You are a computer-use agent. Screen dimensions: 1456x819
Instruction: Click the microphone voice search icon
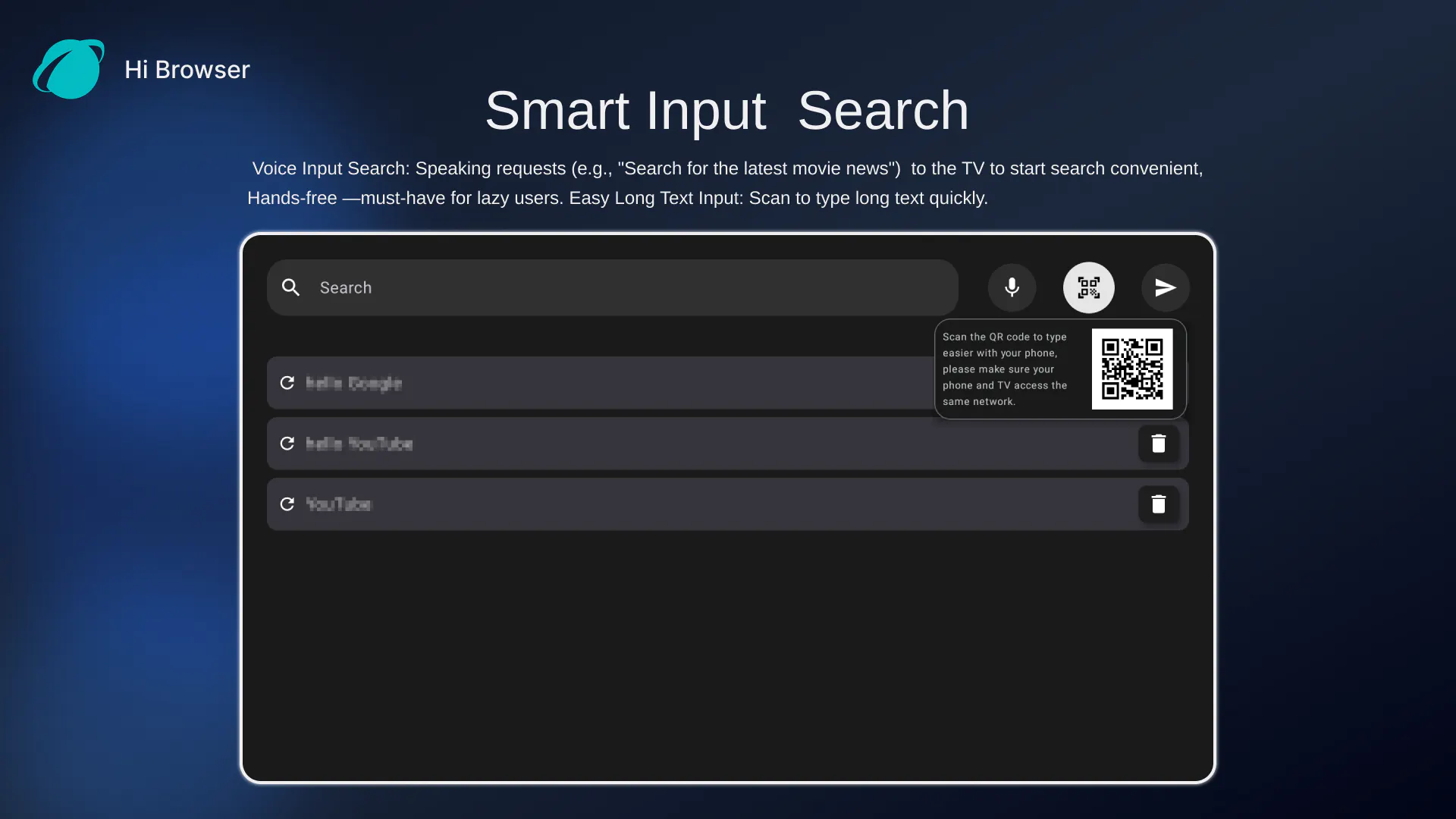(x=1012, y=287)
